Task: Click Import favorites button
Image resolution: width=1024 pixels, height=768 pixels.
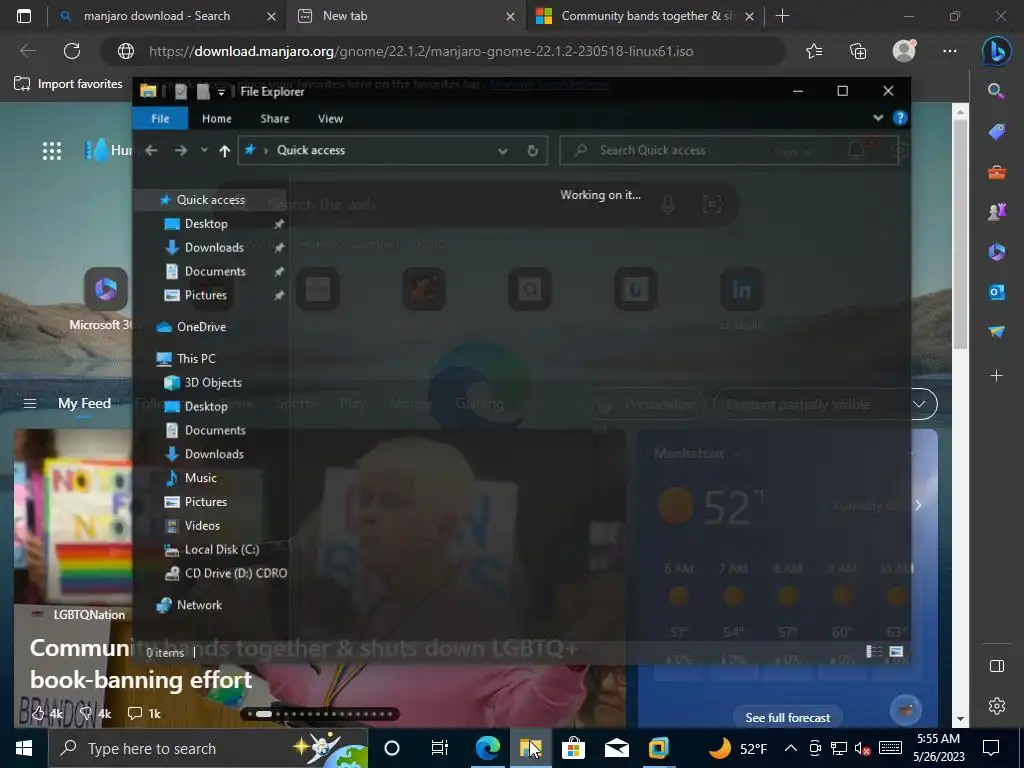Action: 69,84
